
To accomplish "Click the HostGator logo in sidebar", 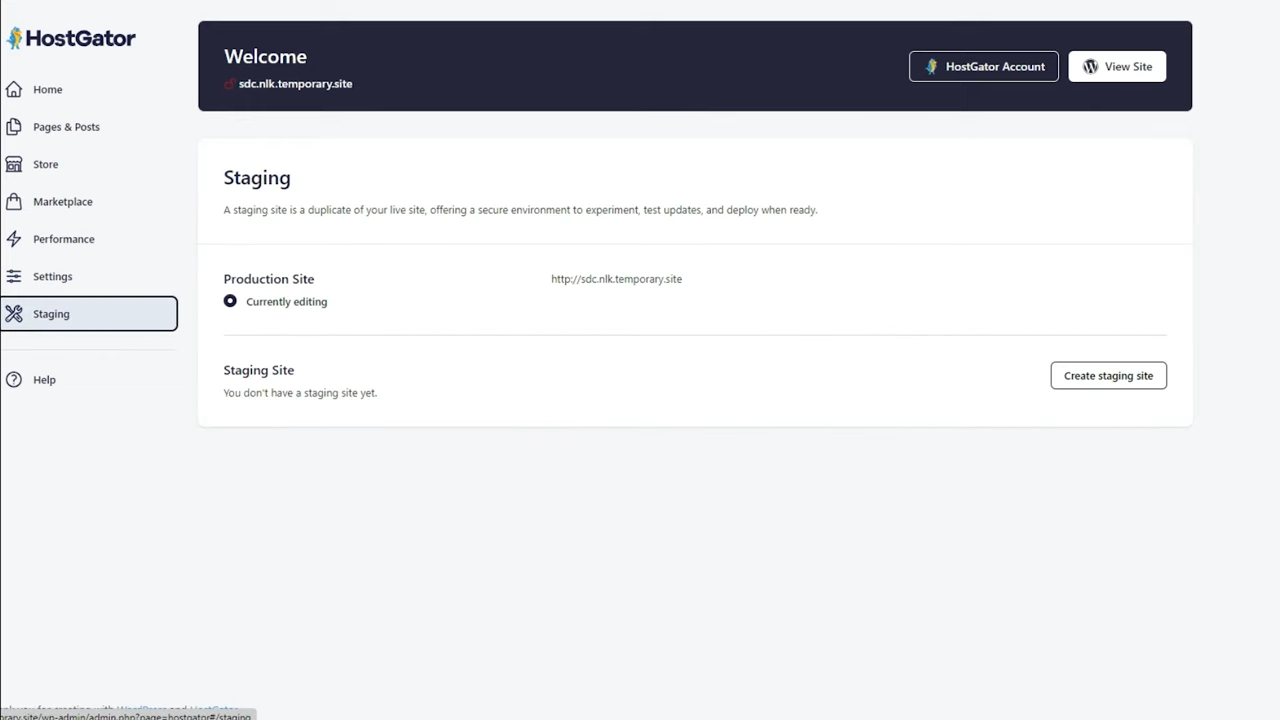I will point(70,38).
